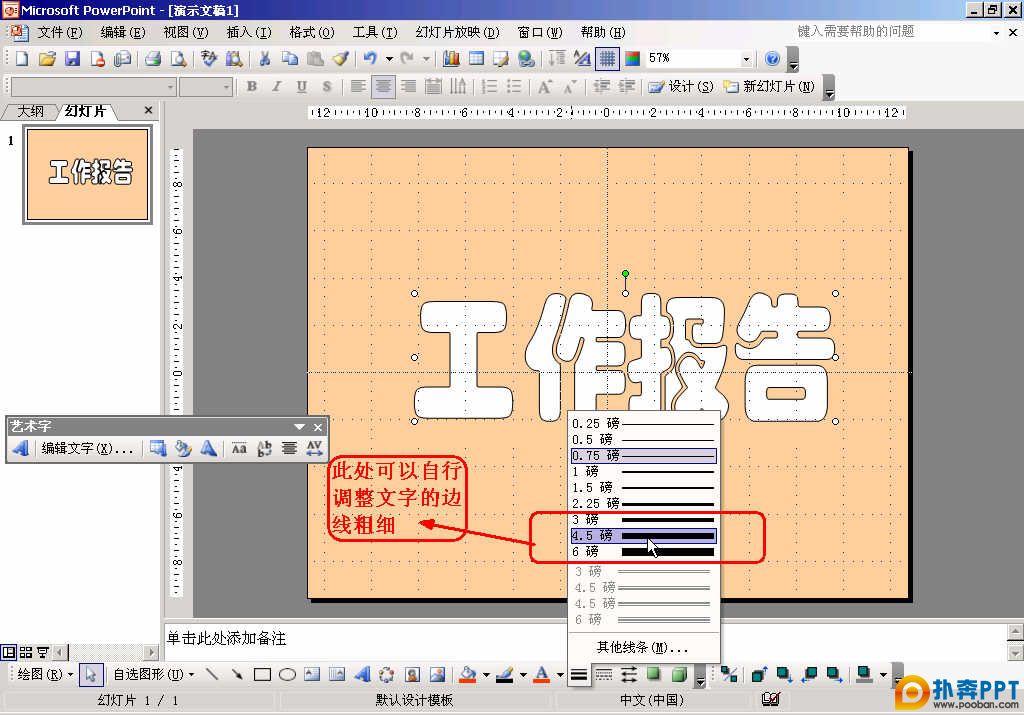
Task: Click the notes area 单击此处添加备注
Action: pyautogui.click(x=226, y=639)
